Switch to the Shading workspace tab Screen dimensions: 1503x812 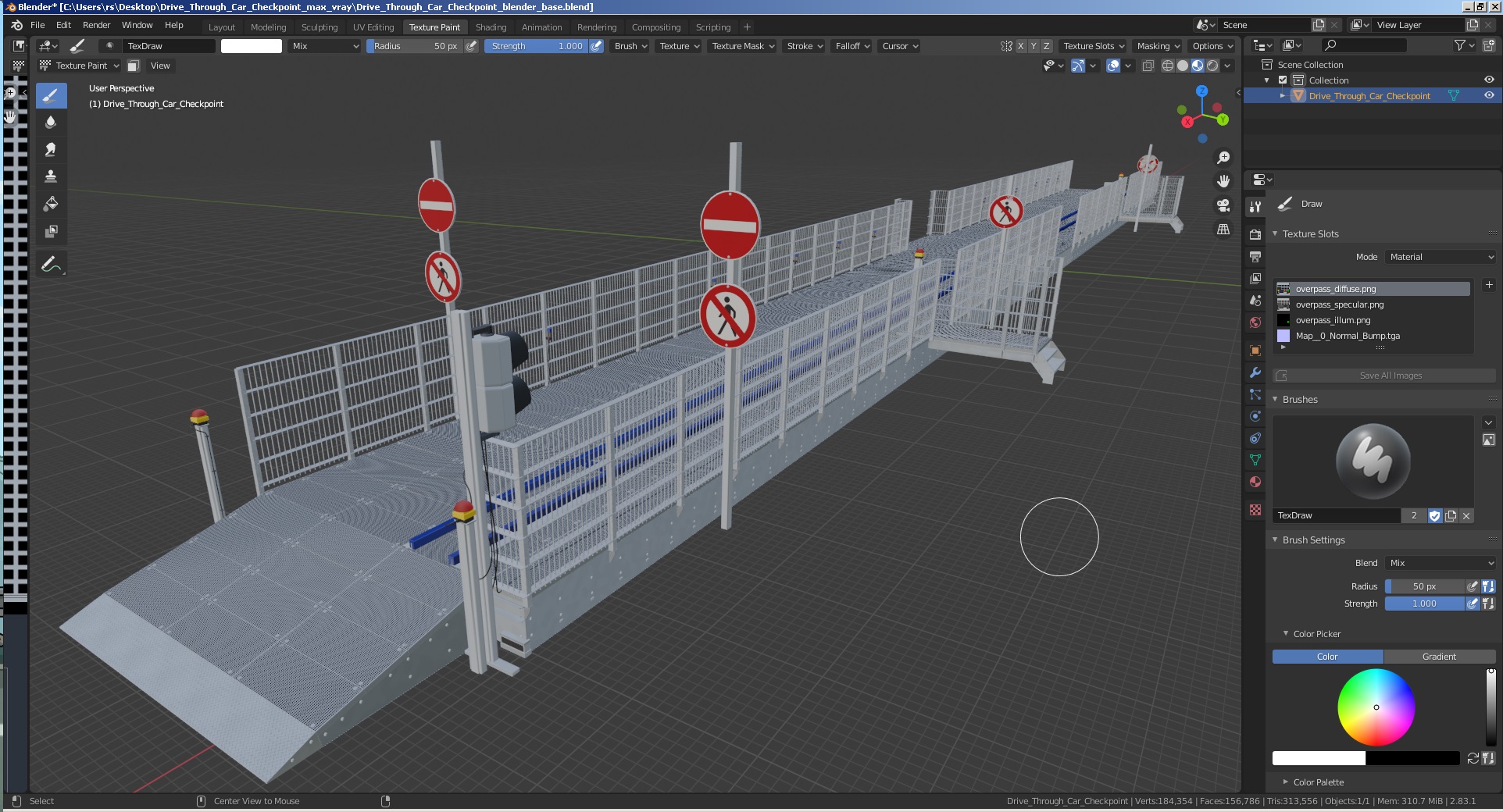tap(491, 27)
